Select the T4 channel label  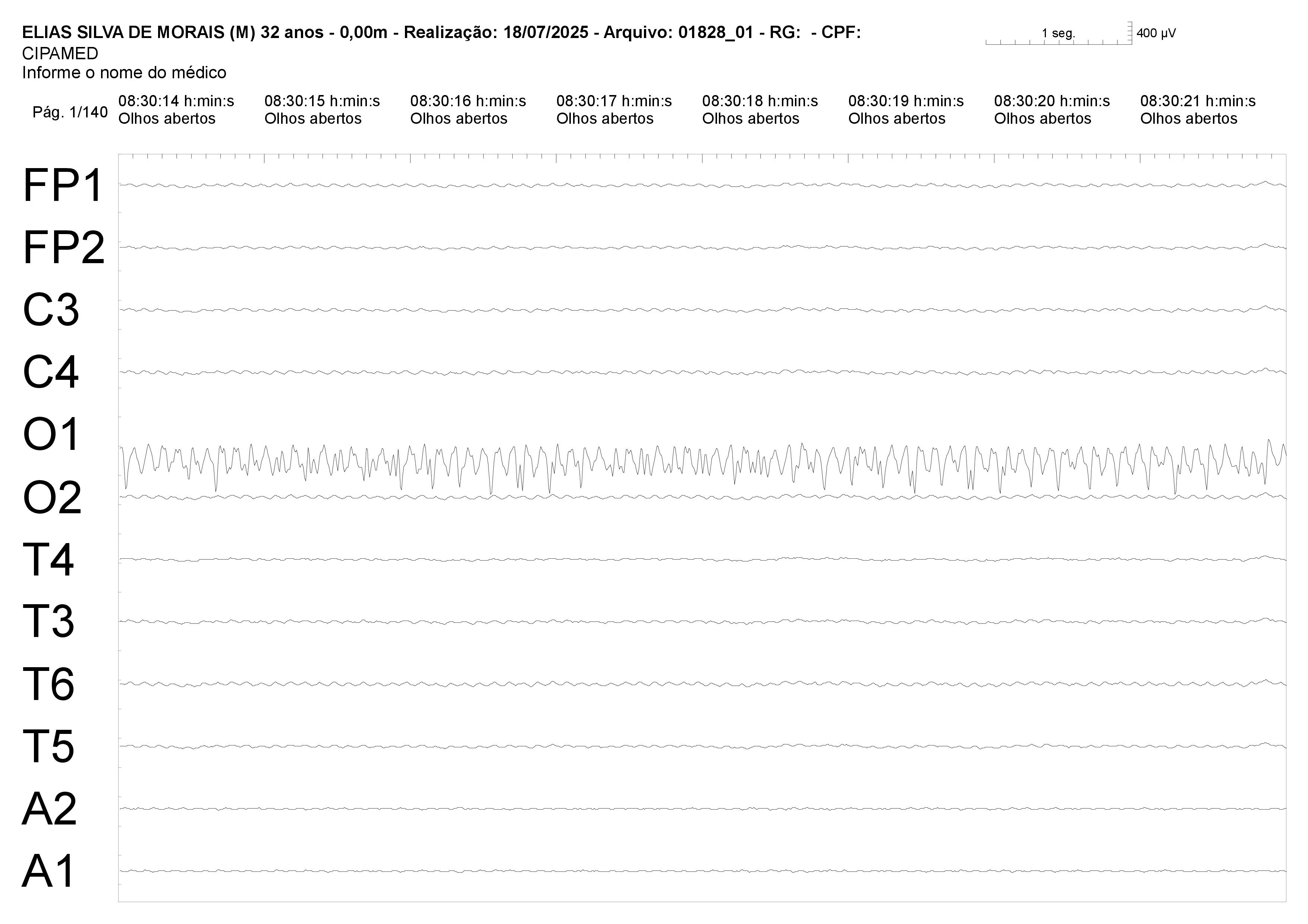(x=48, y=559)
